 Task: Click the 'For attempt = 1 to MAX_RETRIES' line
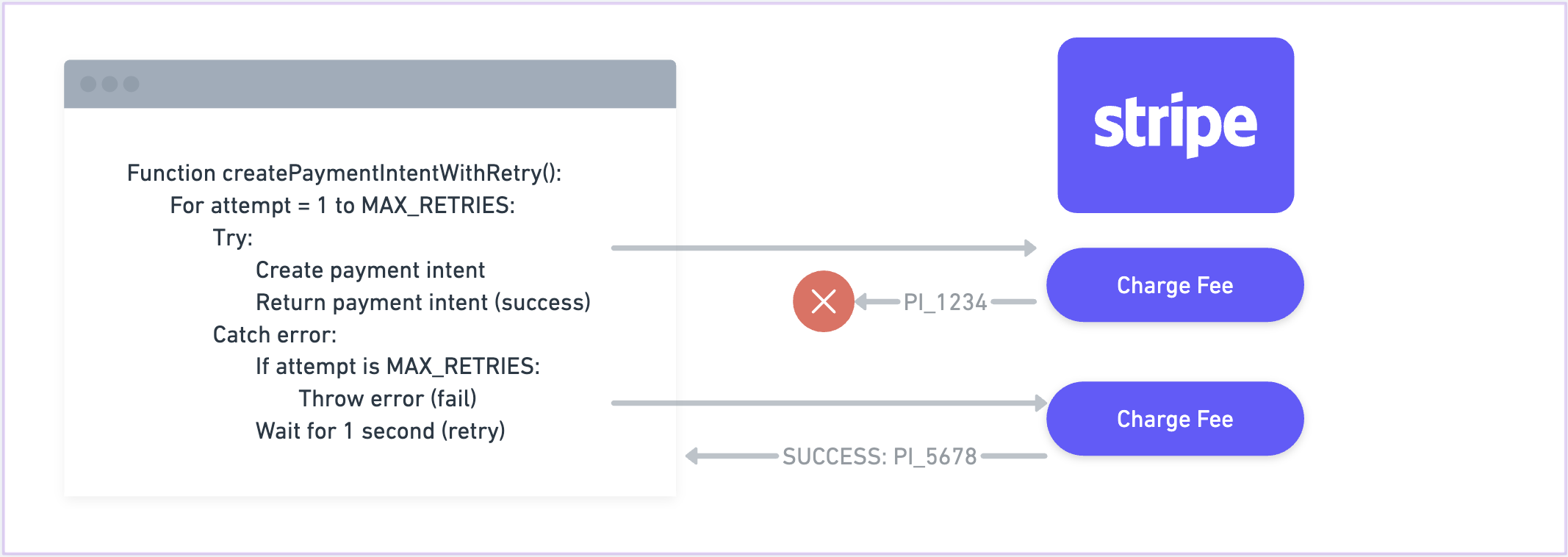point(342,206)
